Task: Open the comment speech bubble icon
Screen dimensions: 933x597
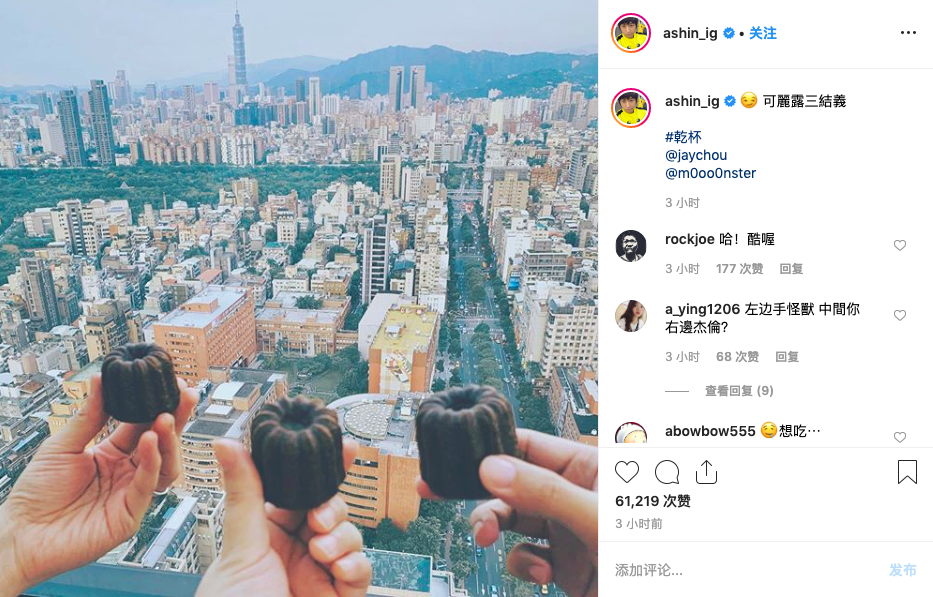Action: [x=667, y=472]
